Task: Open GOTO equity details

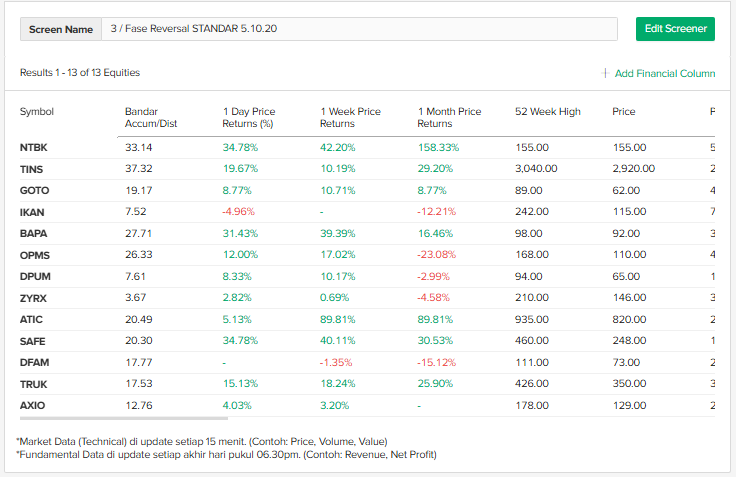Action: tap(34, 190)
